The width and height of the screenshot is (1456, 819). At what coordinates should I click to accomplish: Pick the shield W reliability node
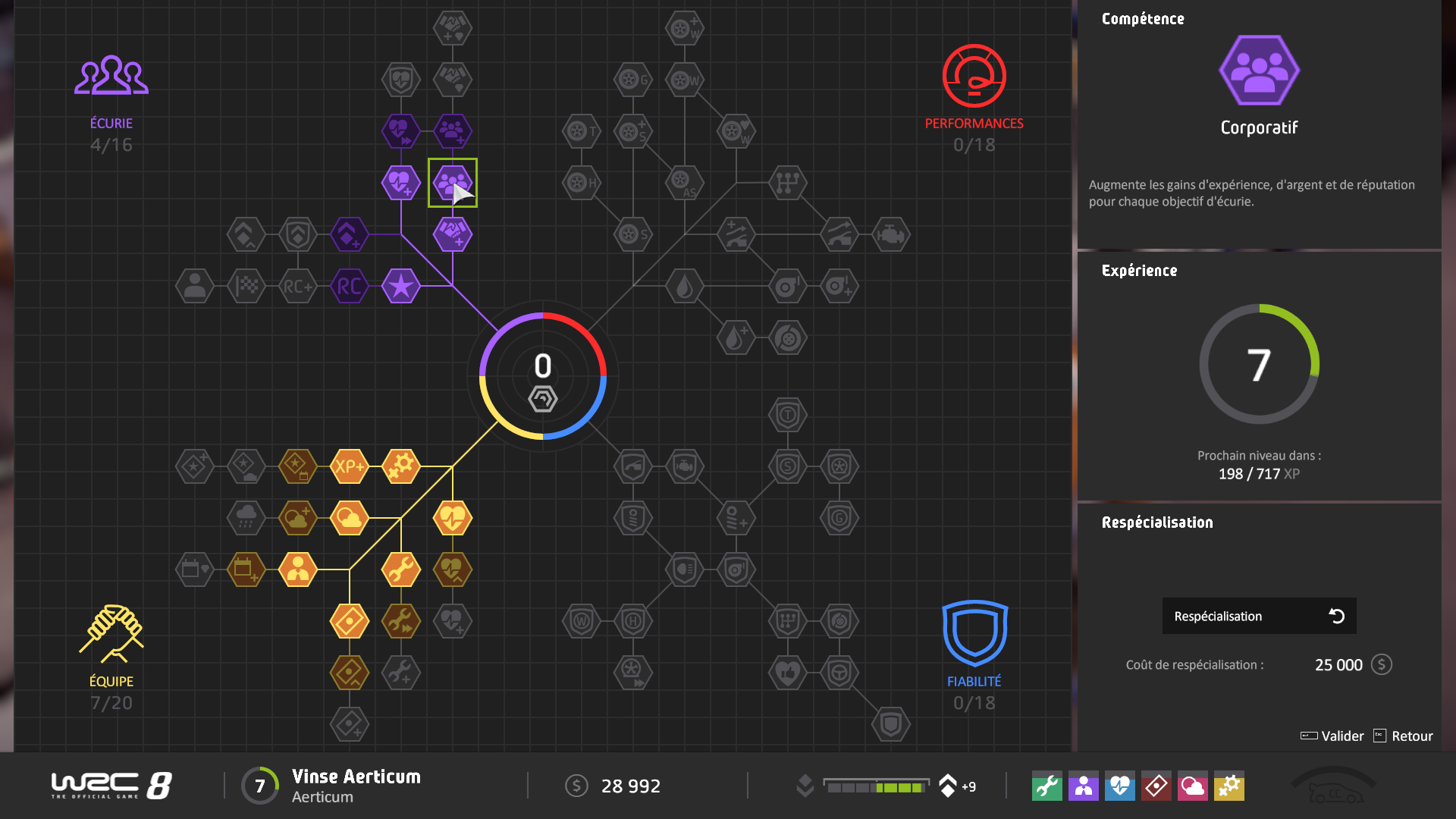click(x=582, y=621)
